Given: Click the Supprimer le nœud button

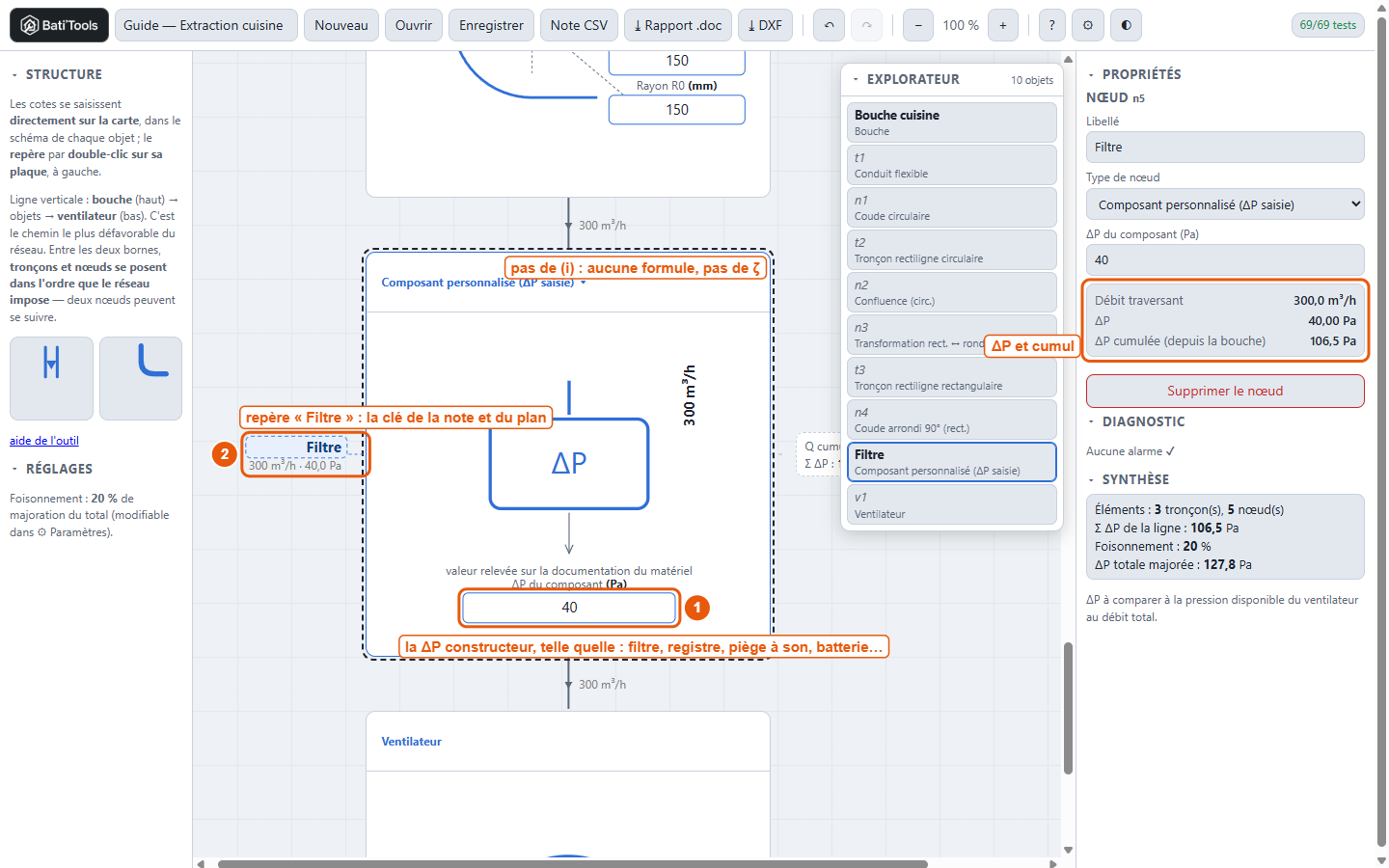Looking at the screenshot, I should [1225, 391].
